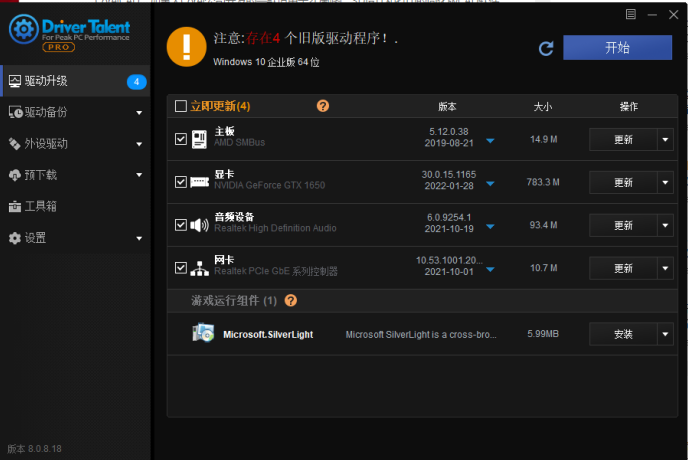
Task: Click the Microsoft SilverLight description text
Action: click(421, 334)
